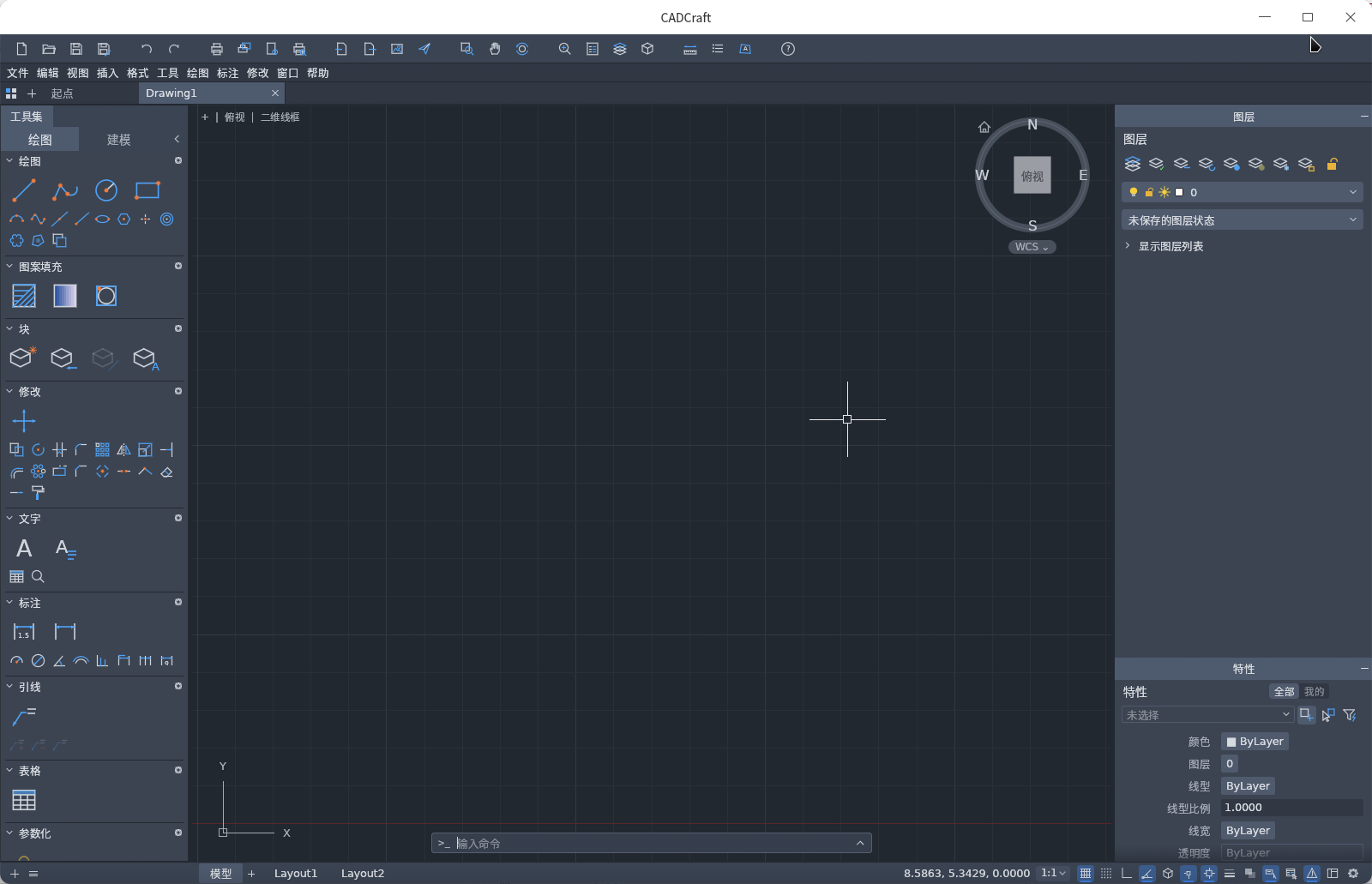1372x884 pixels.
Task: Open the Help question mark icon
Action: point(788,49)
